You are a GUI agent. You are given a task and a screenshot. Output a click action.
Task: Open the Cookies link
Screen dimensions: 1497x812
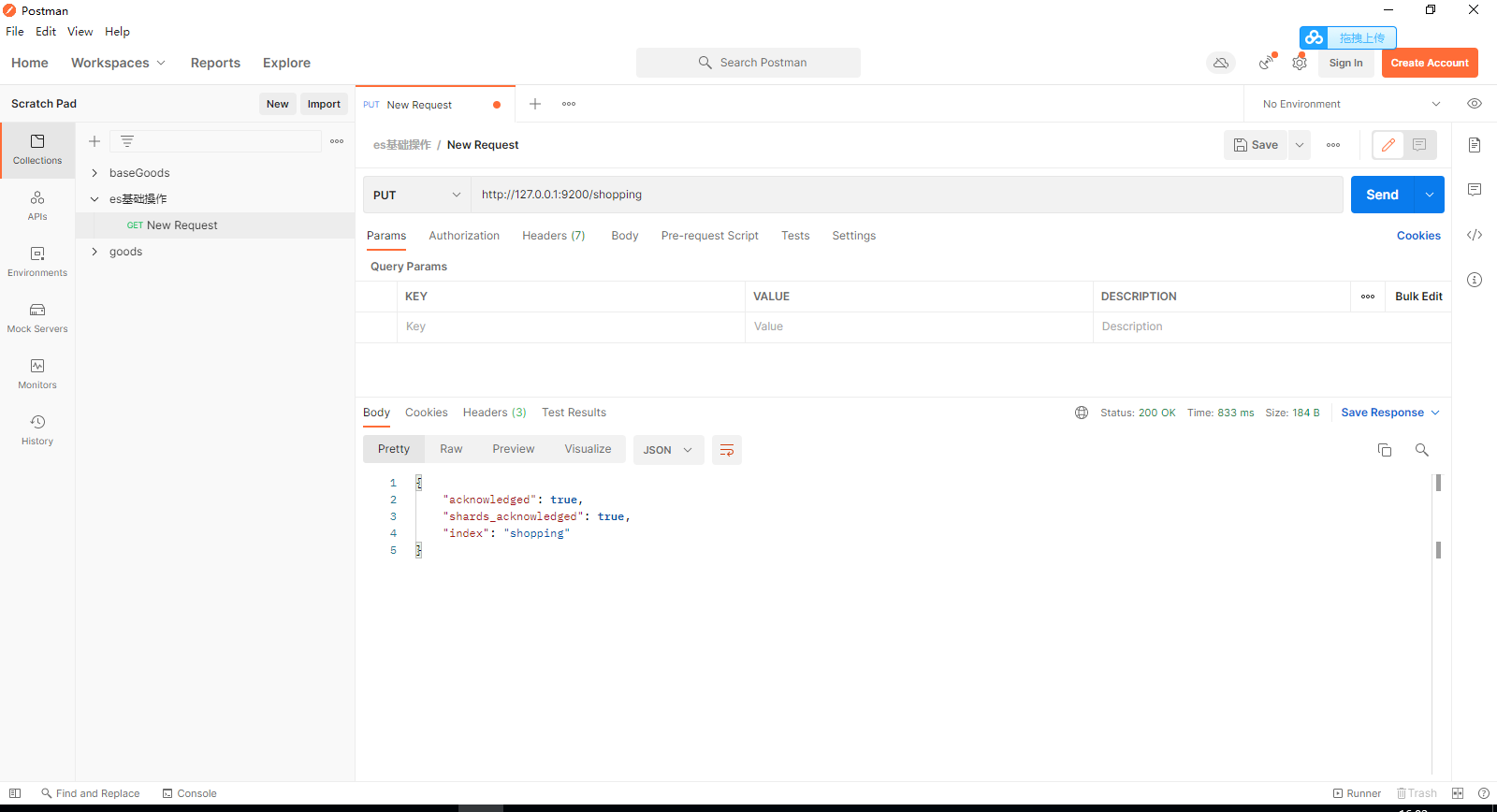(1418, 236)
